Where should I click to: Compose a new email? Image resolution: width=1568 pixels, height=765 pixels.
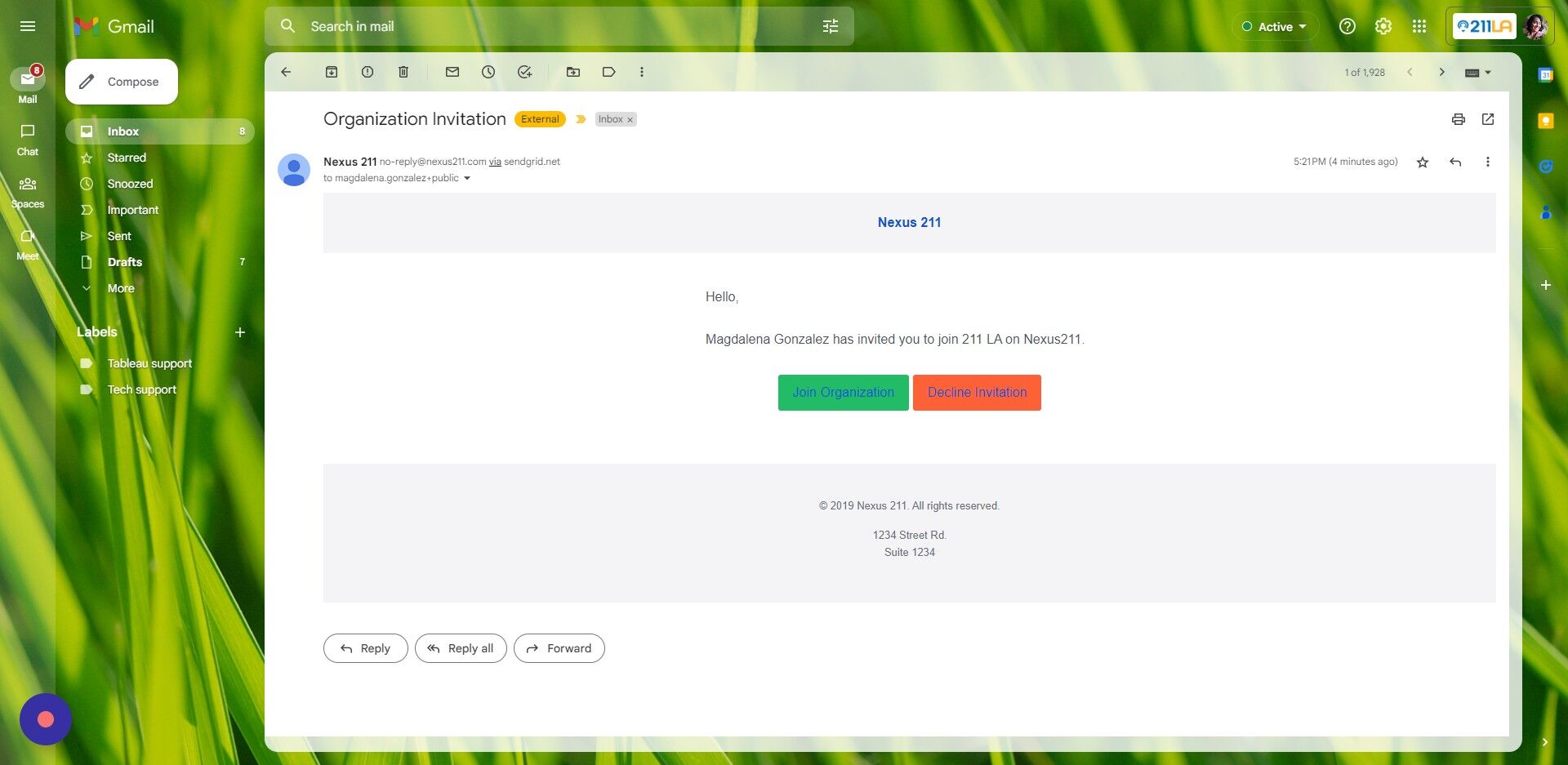pos(122,82)
